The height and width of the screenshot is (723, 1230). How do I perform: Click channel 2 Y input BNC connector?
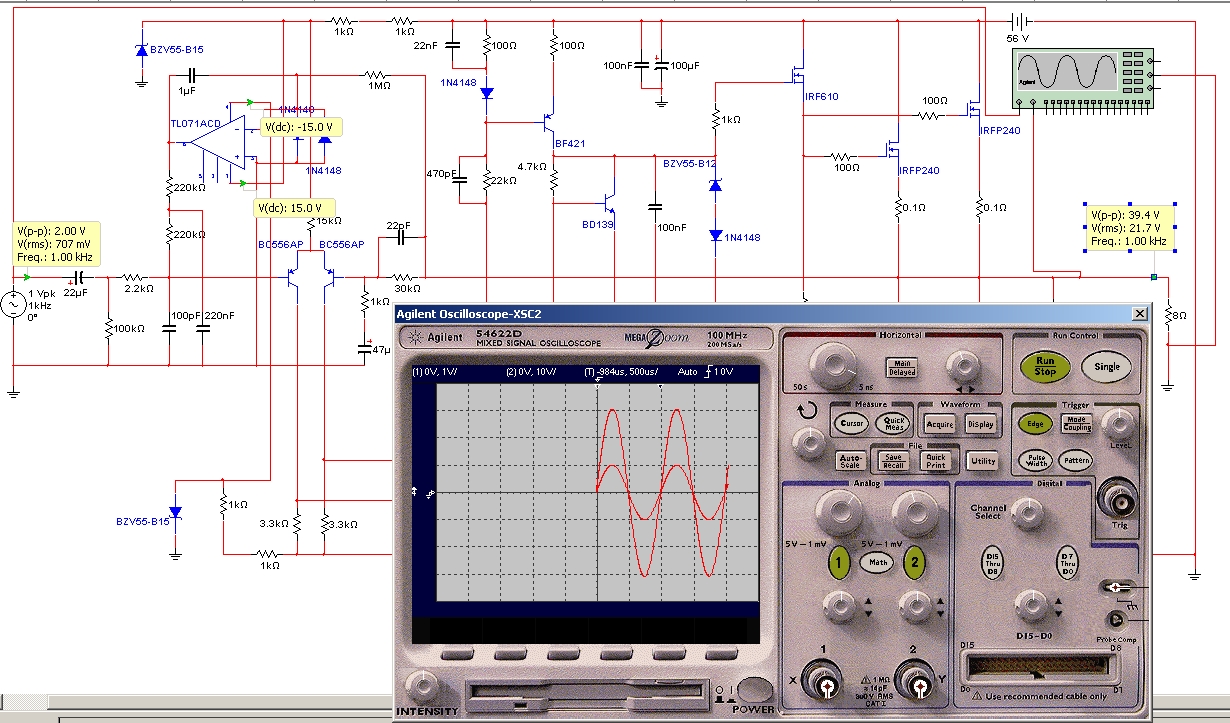pos(919,685)
